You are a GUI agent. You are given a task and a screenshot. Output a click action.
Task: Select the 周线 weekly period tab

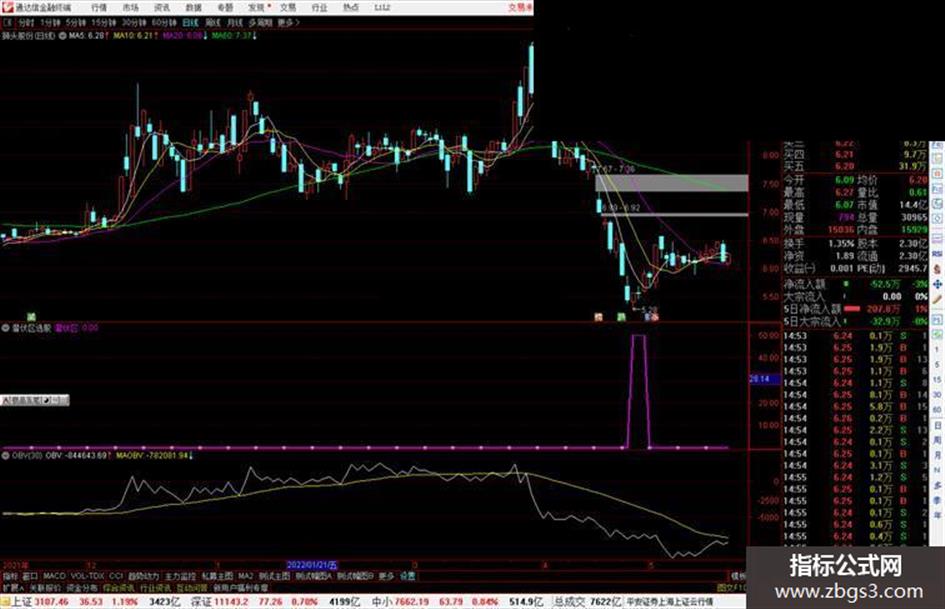click(x=213, y=22)
